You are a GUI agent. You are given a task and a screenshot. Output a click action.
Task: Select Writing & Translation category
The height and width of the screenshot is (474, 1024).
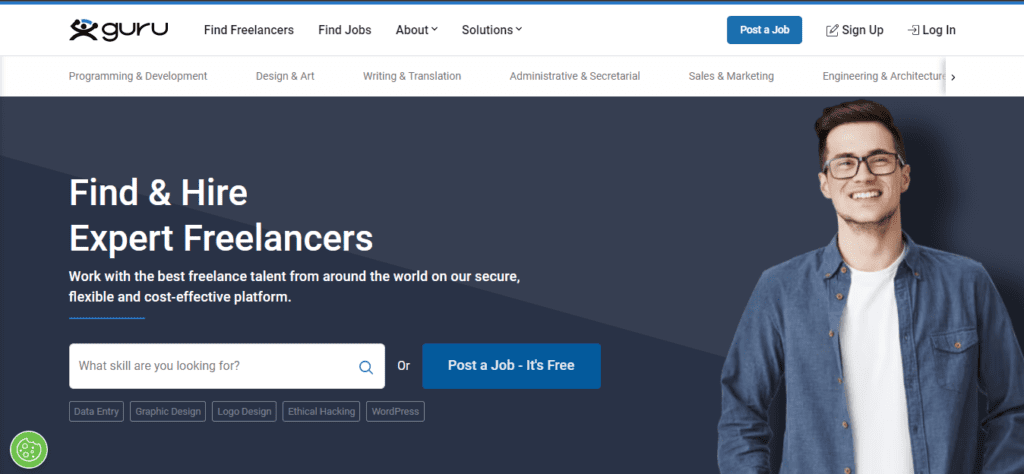[412, 76]
